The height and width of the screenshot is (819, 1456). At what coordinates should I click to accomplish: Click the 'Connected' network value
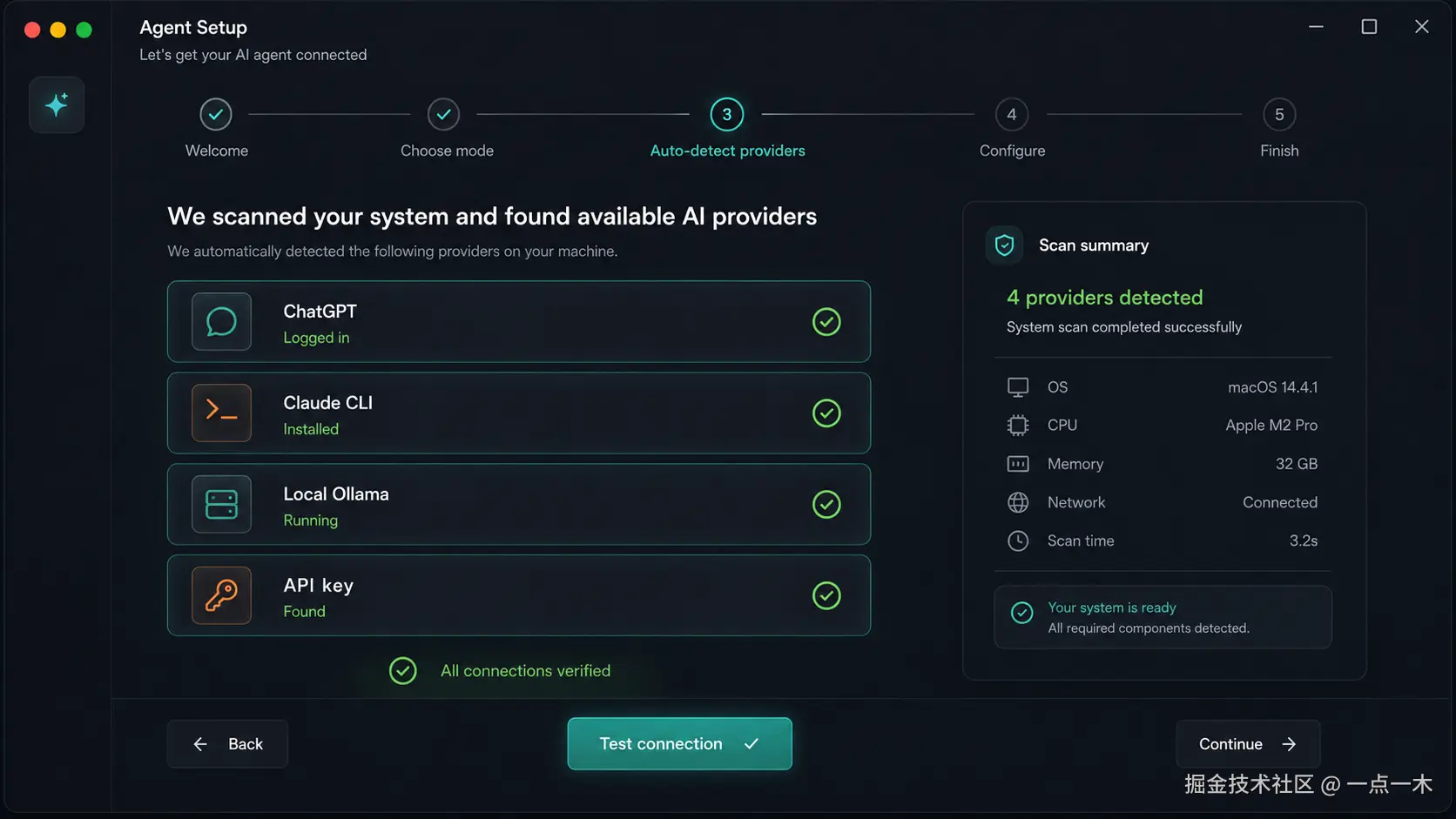point(1280,502)
